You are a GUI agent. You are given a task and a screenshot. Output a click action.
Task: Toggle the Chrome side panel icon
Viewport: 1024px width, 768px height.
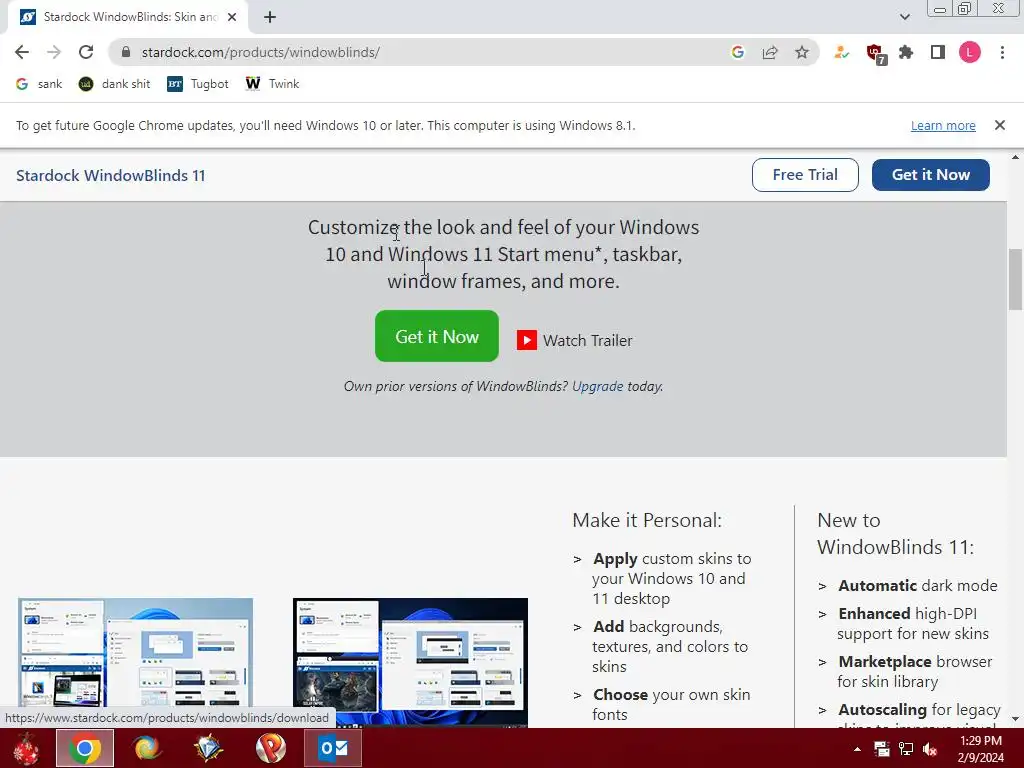point(938,52)
